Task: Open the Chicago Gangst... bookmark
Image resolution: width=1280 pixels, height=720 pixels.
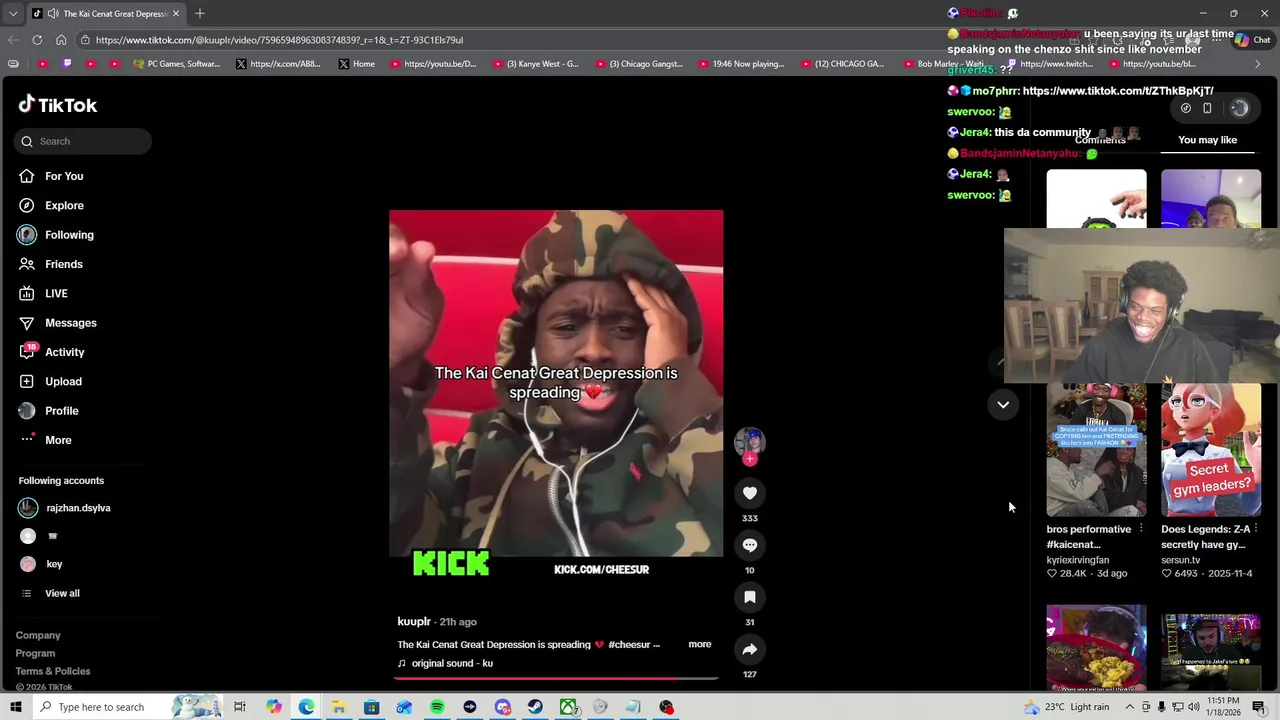Action: point(639,64)
